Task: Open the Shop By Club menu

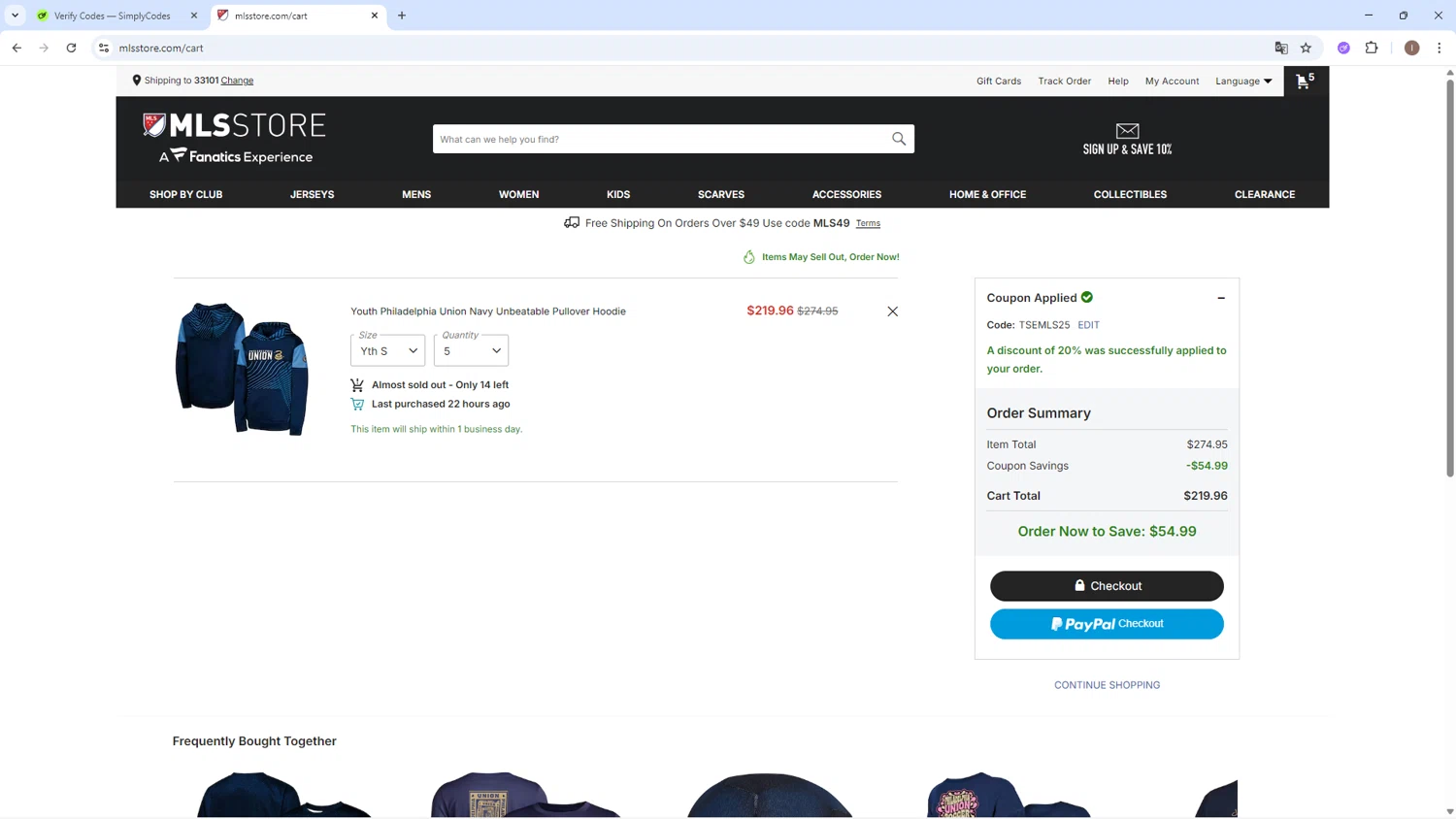Action: click(185, 194)
